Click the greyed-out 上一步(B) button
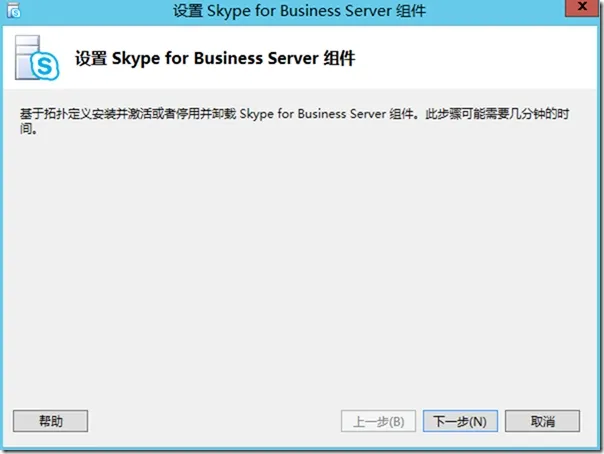Viewport: 604px width, 454px height. coord(378,421)
